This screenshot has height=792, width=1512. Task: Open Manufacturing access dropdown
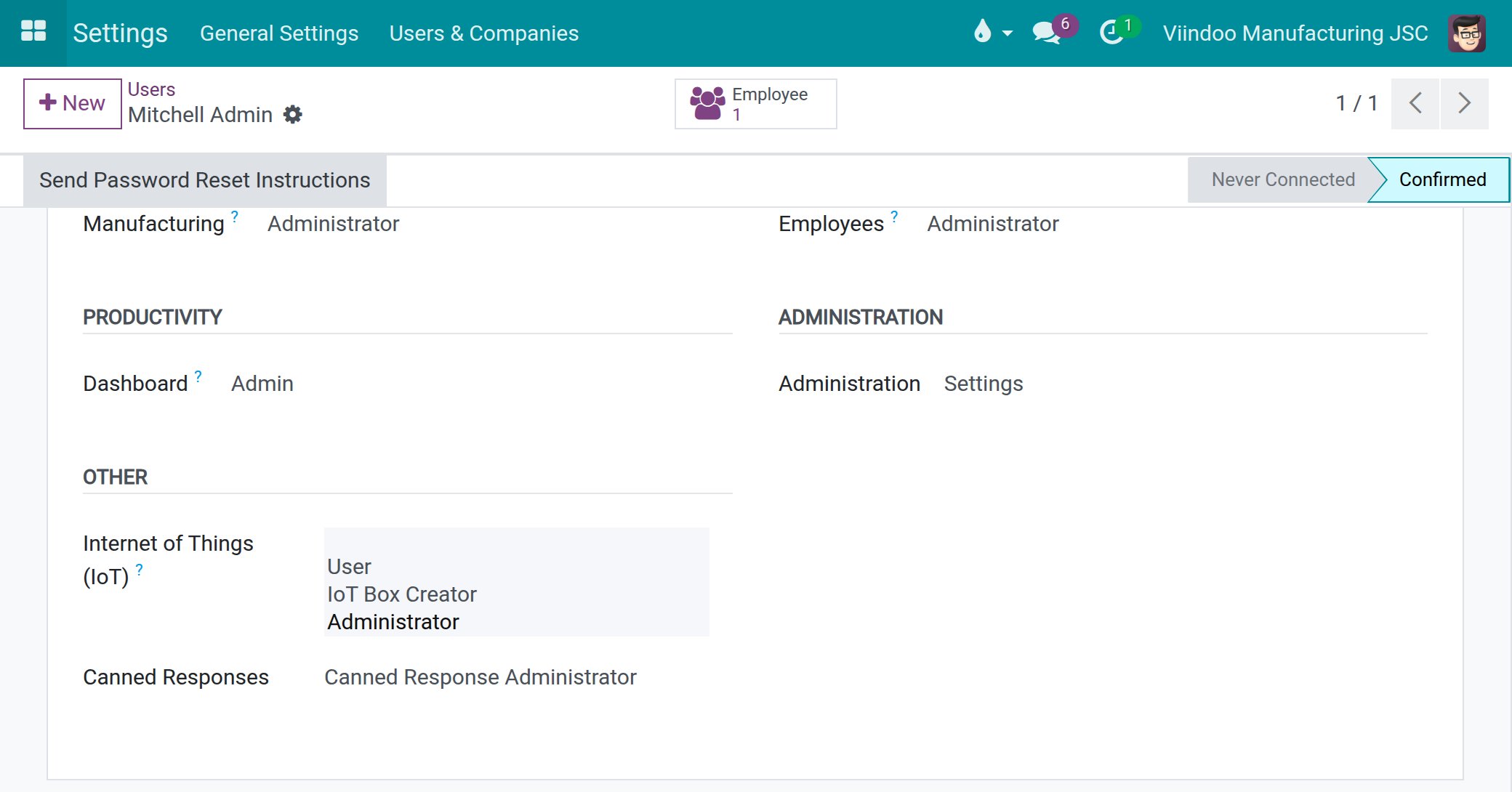[334, 224]
